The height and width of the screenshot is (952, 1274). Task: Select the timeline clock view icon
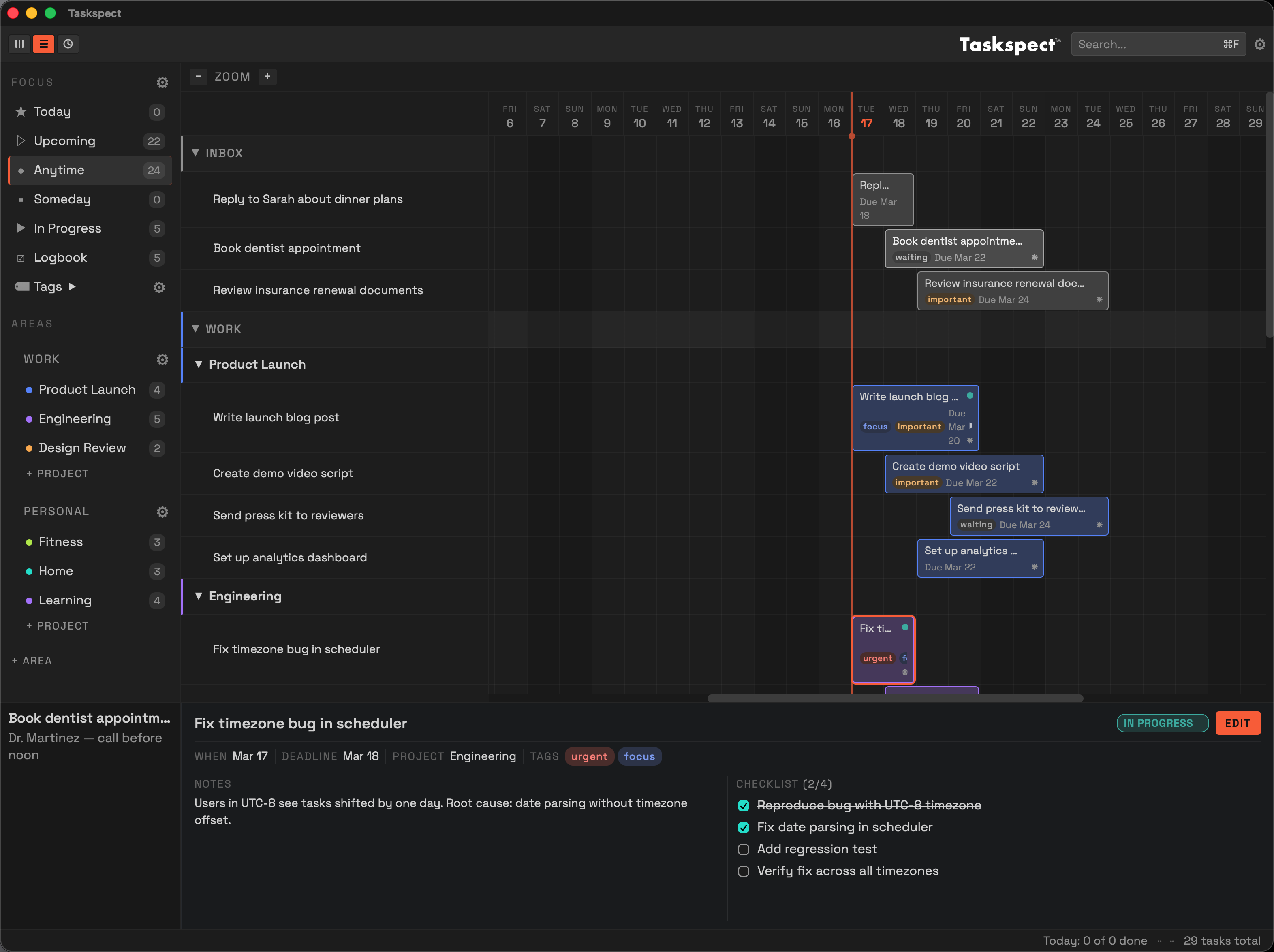(68, 44)
